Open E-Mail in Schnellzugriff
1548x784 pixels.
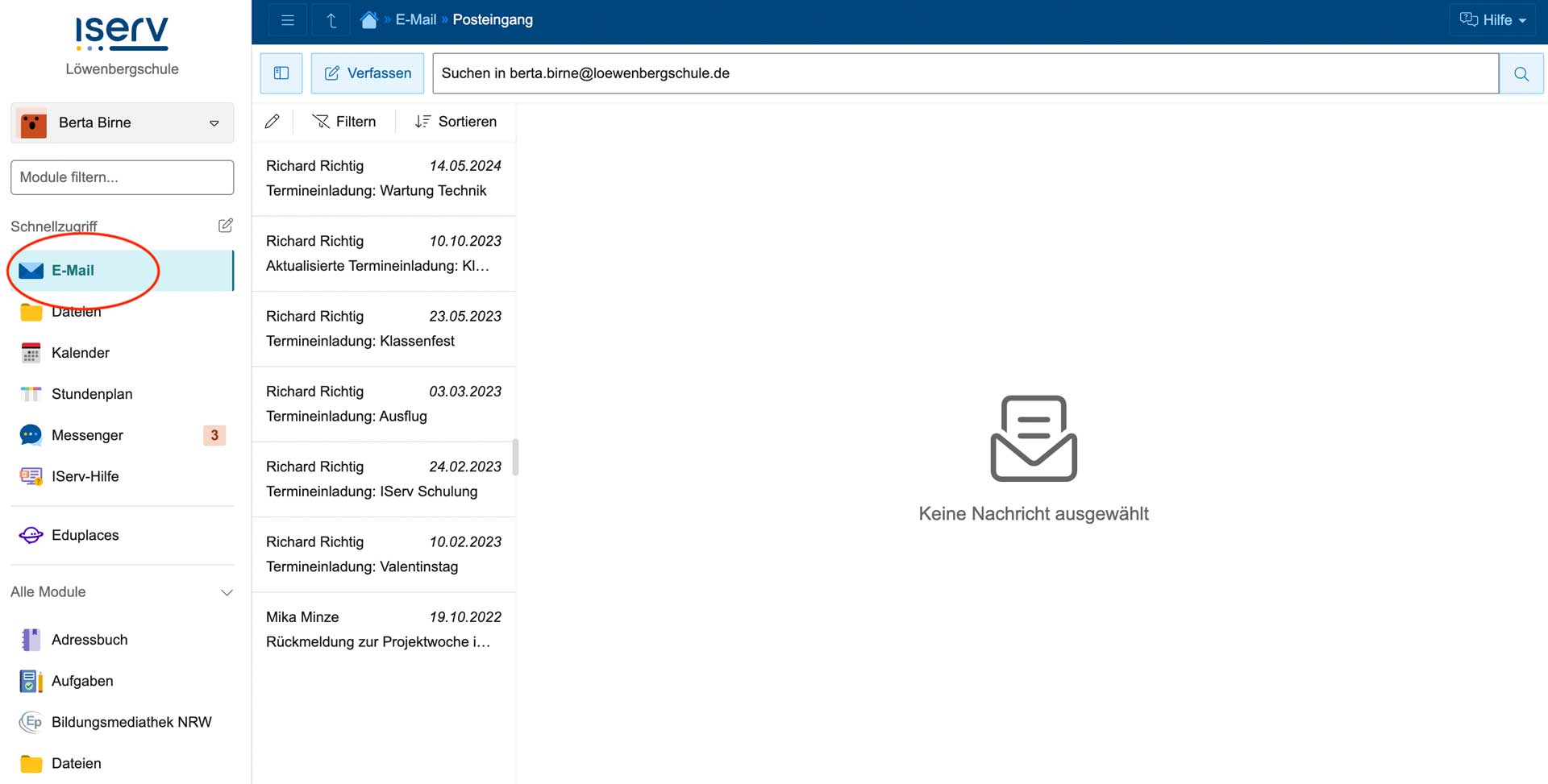[123, 271]
